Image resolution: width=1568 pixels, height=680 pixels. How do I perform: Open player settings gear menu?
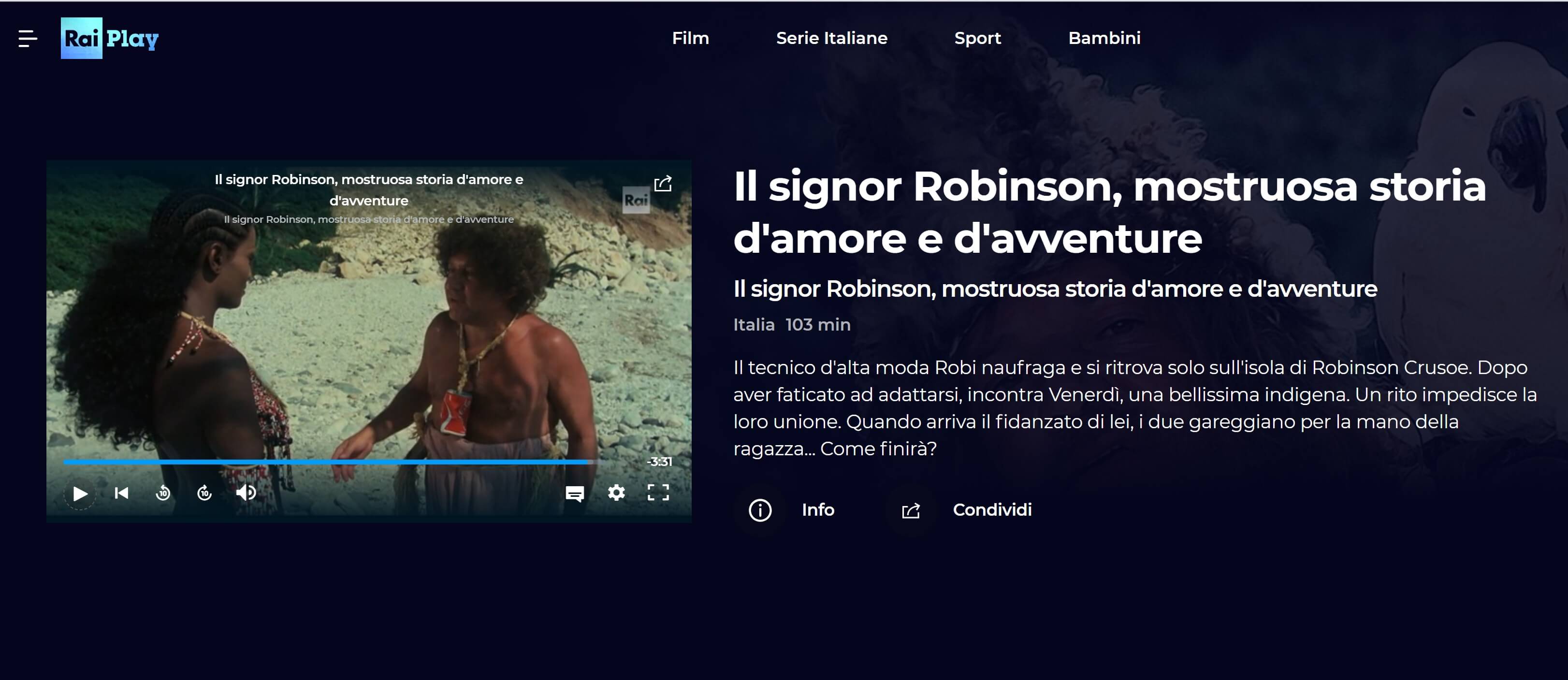tap(617, 492)
